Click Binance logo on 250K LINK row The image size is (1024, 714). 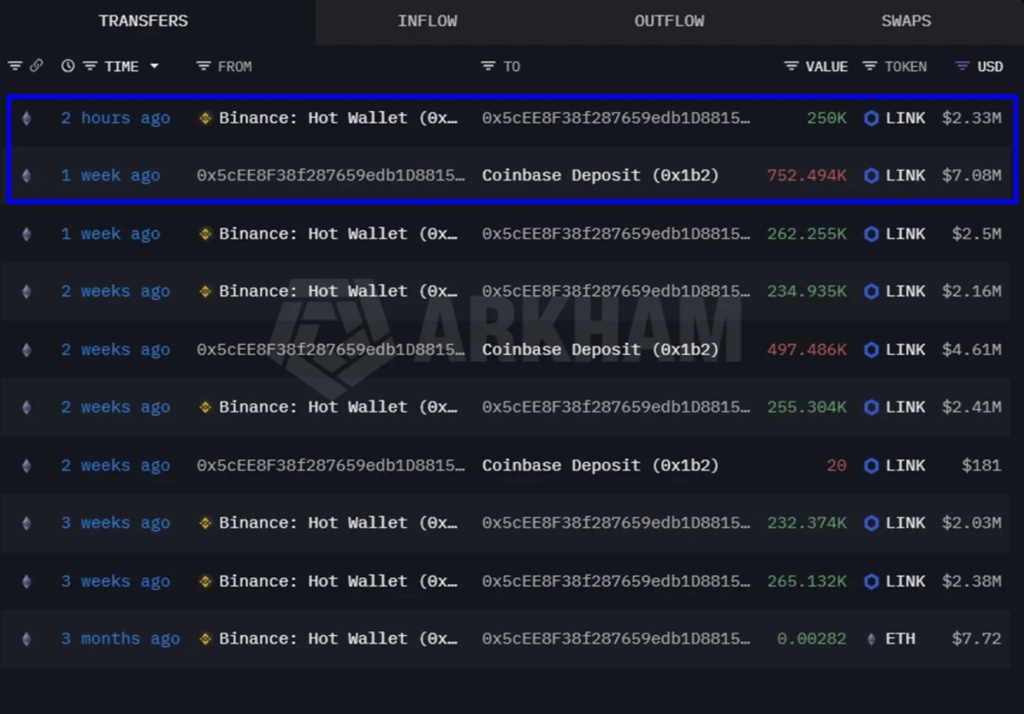(205, 118)
